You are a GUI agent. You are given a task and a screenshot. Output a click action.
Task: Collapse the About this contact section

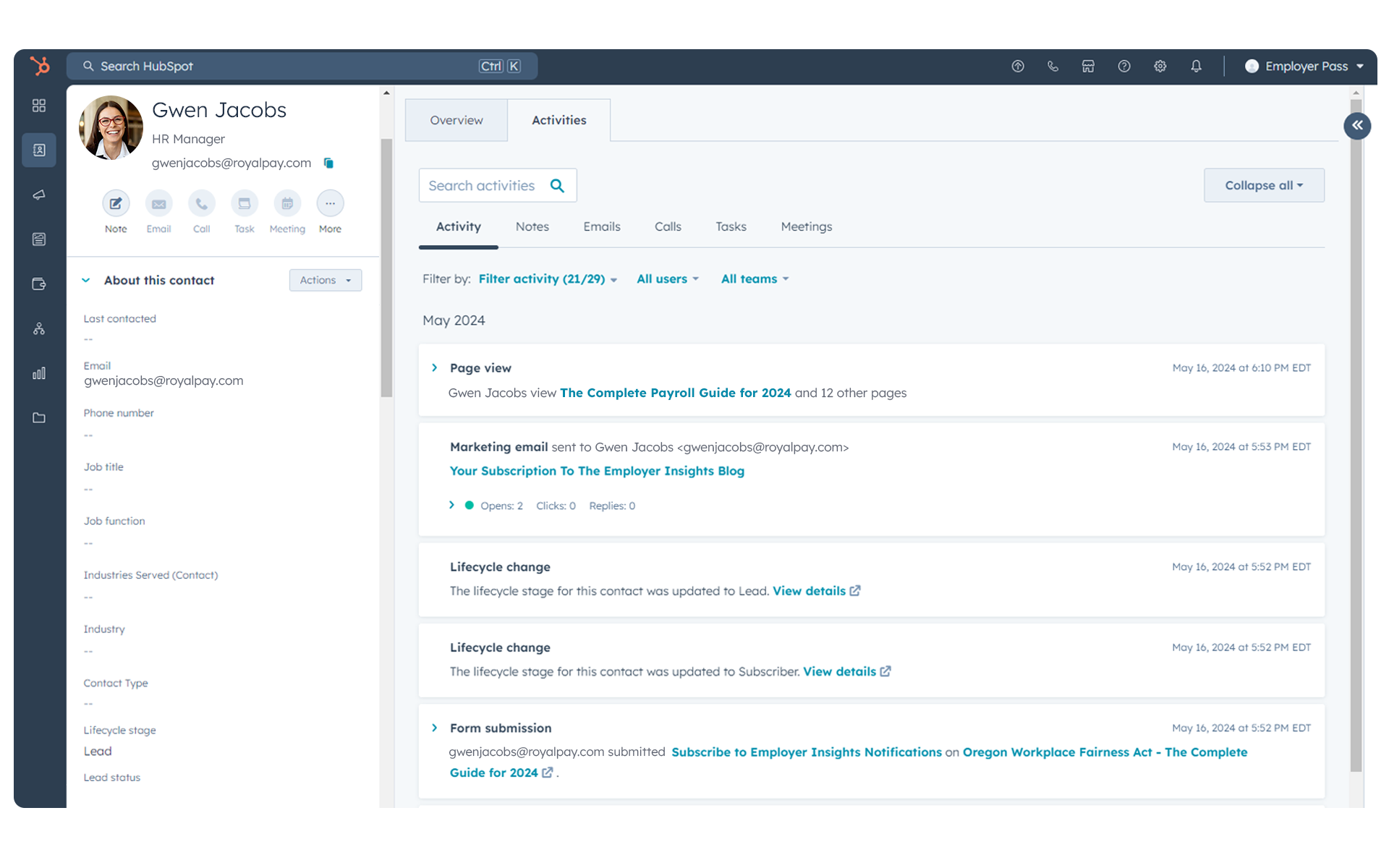86,280
